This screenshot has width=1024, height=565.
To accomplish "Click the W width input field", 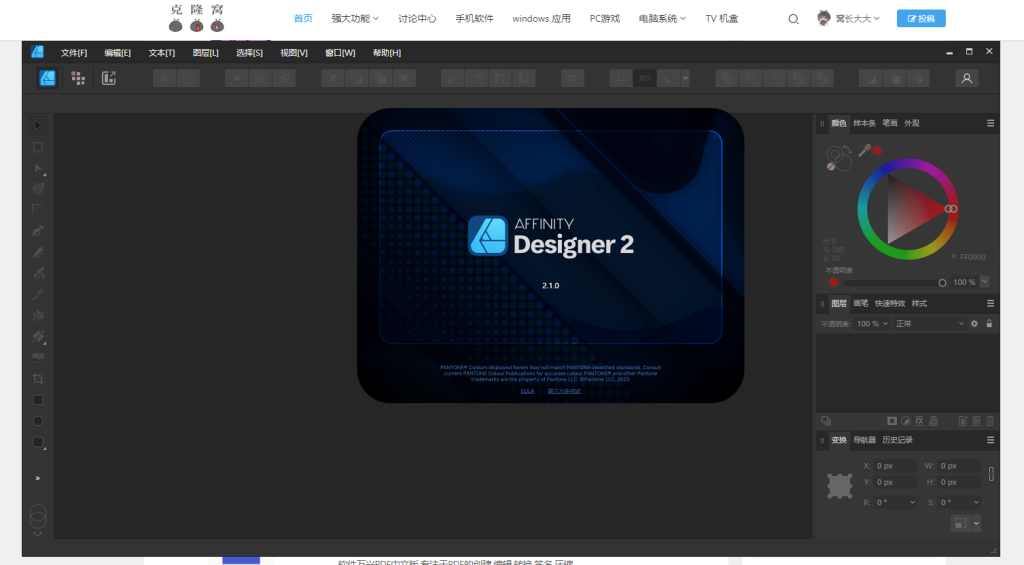I will click(959, 466).
